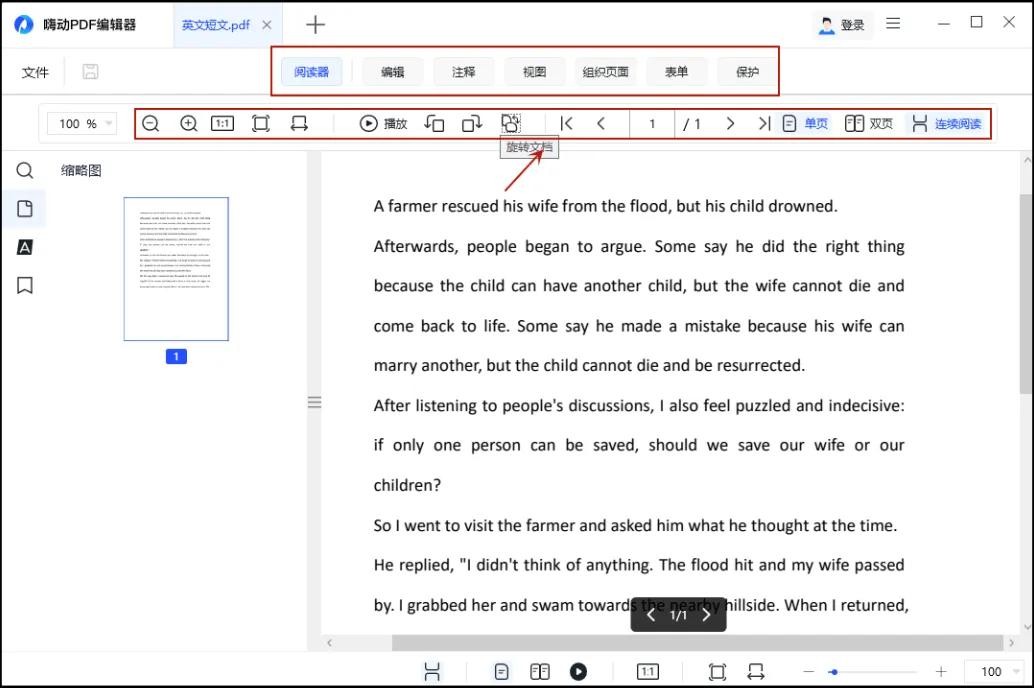Click the rotate document icon
This screenshot has width=1034, height=688.
click(x=511, y=123)
